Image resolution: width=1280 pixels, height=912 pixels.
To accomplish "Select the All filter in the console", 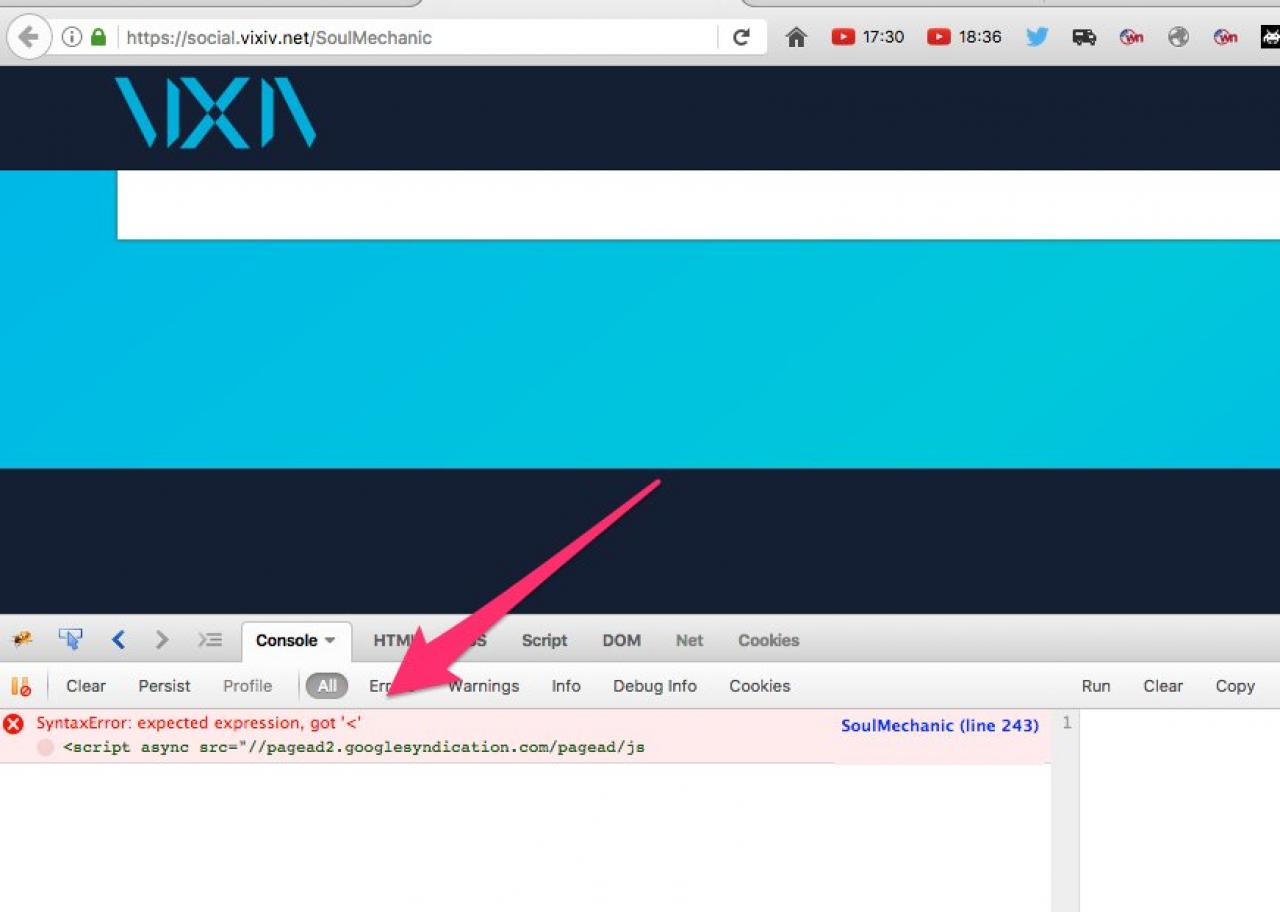I will coord(327,686).
